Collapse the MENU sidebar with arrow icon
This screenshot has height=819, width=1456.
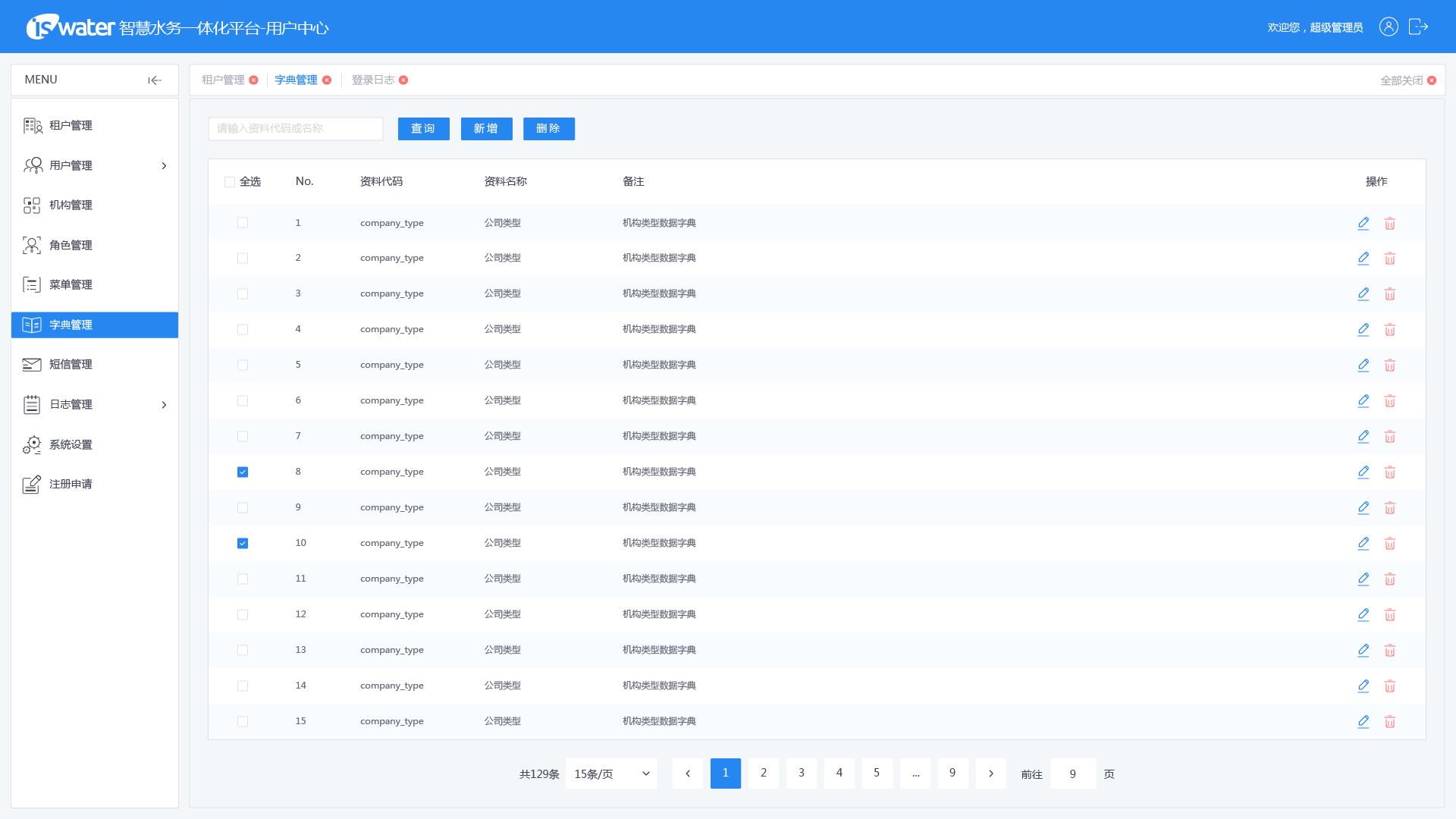click(x=155, y=80)
